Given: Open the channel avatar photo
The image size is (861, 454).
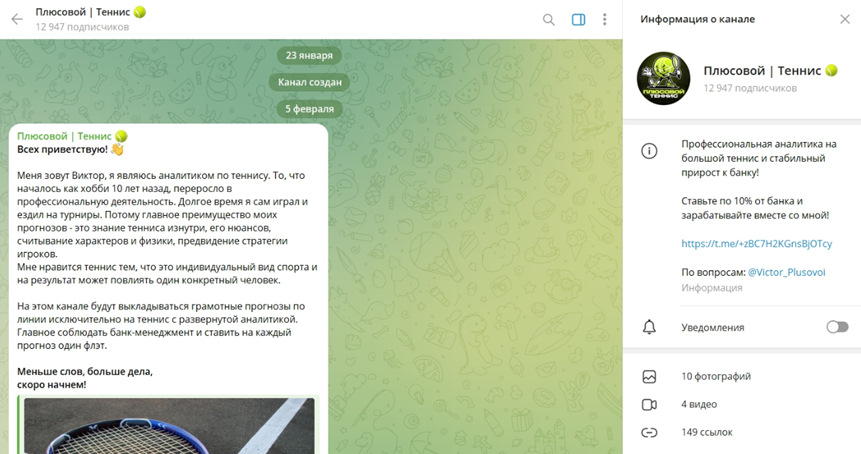Looking at the screenshot, I should (663, 79).
